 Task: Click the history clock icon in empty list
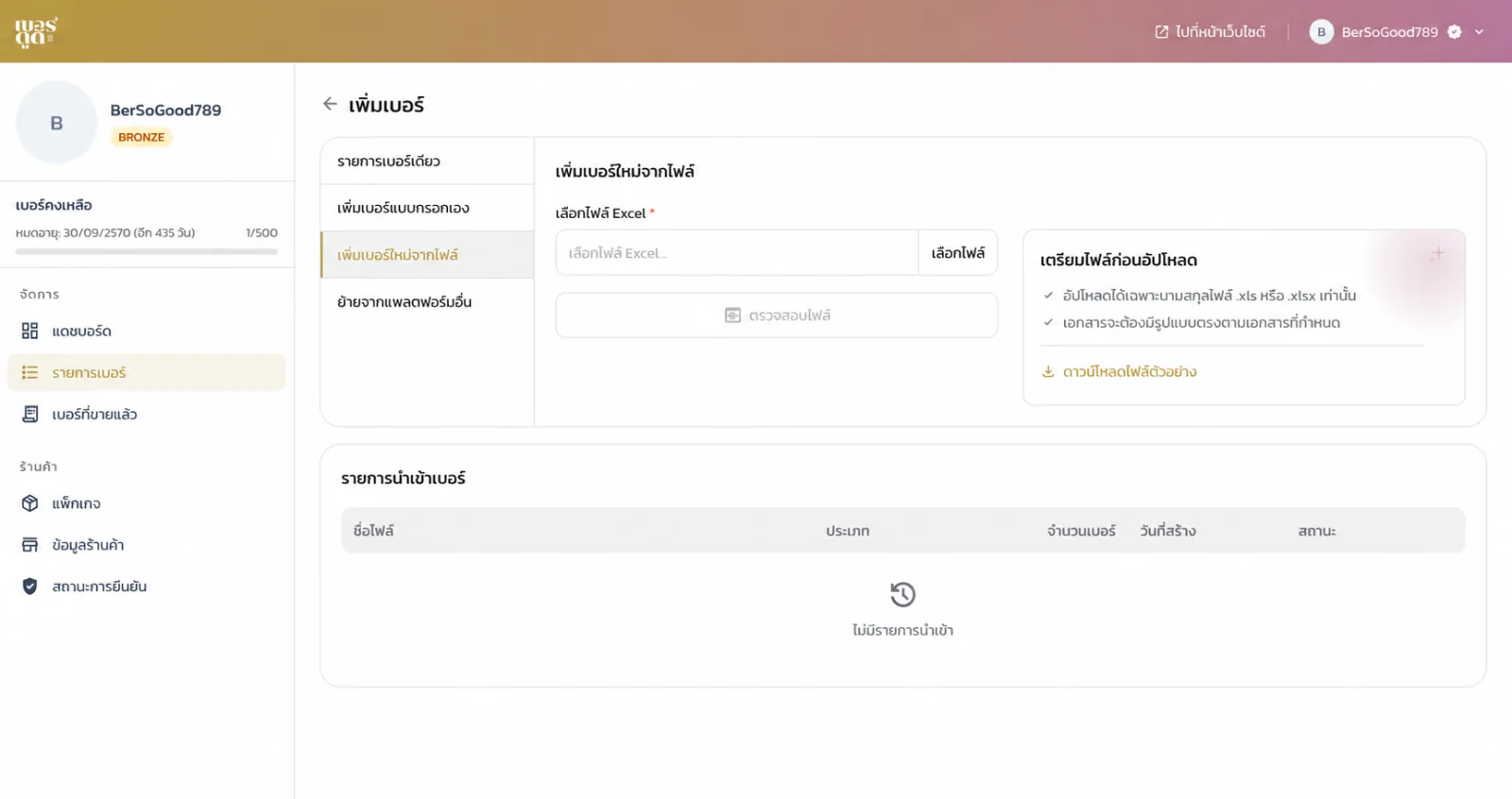pos(902,594)
